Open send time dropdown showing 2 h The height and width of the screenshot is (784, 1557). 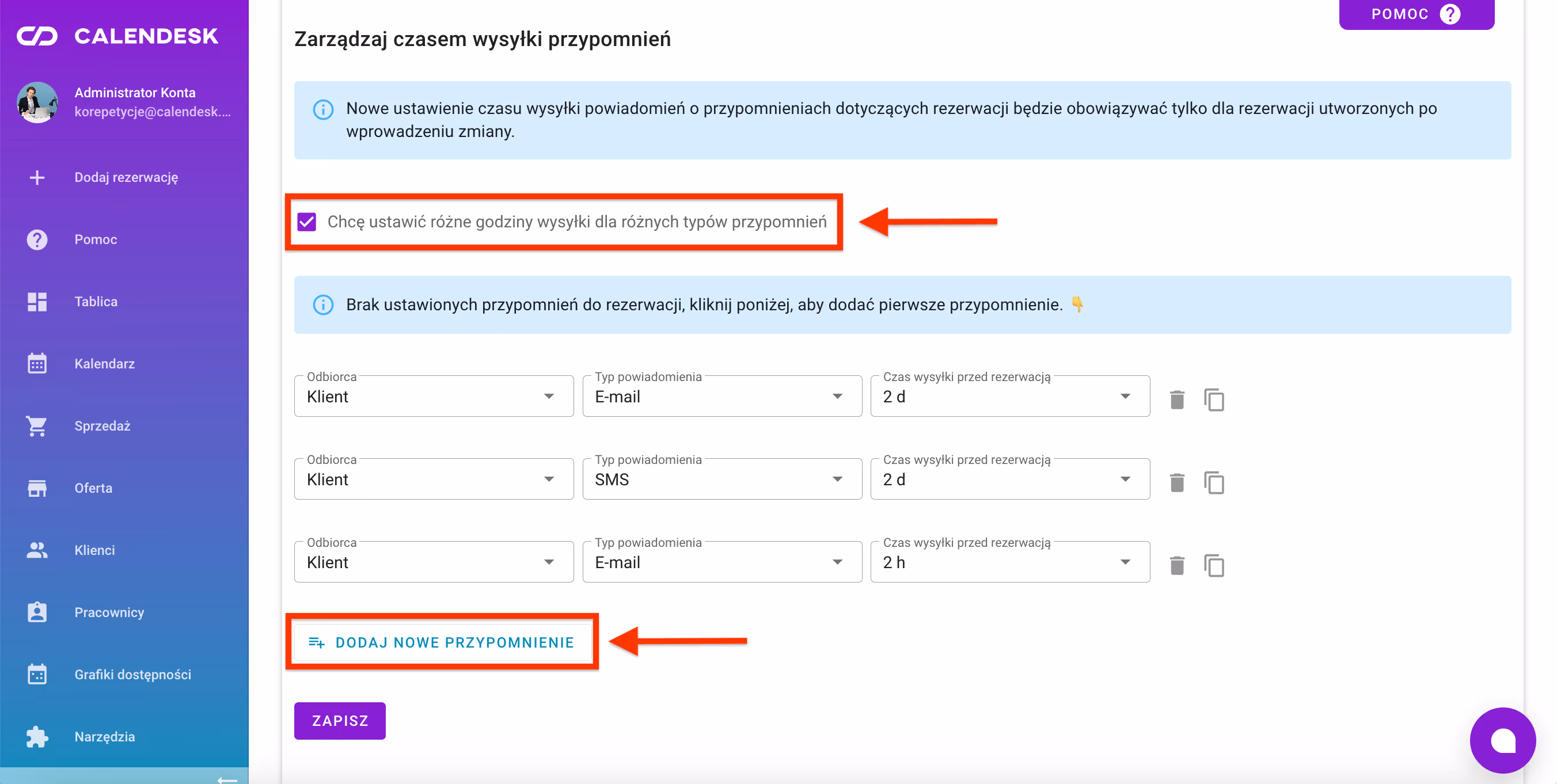pos(1009,562)
